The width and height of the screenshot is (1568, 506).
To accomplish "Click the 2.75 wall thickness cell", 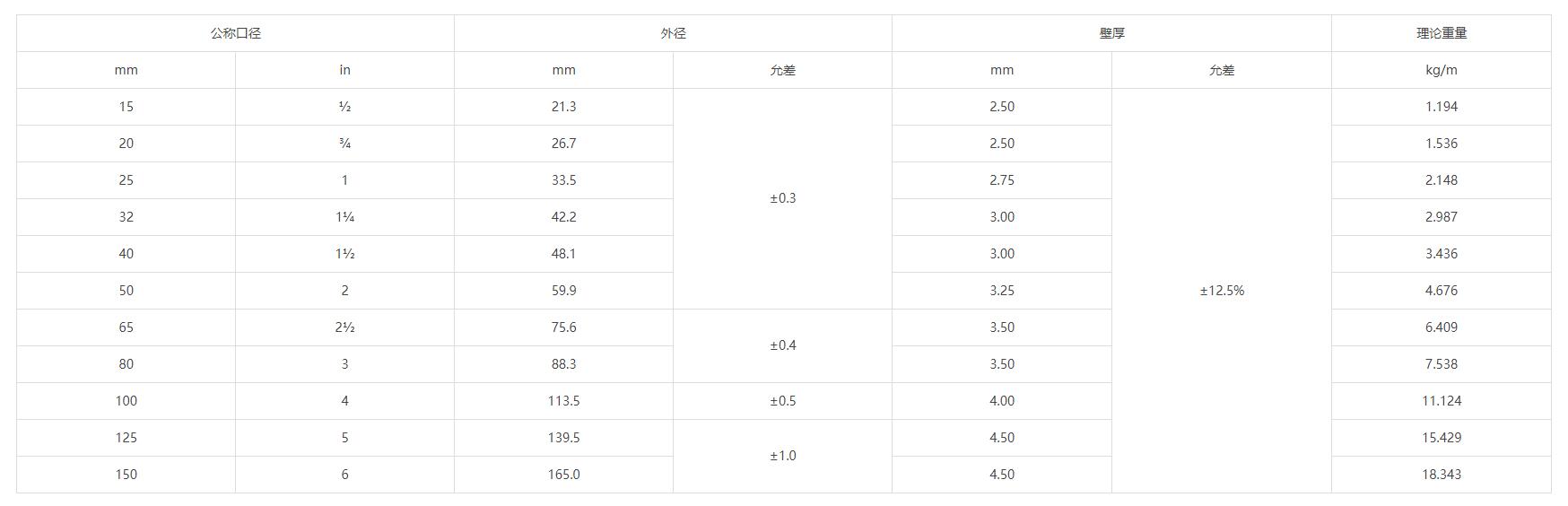I will click(1001, 180).
